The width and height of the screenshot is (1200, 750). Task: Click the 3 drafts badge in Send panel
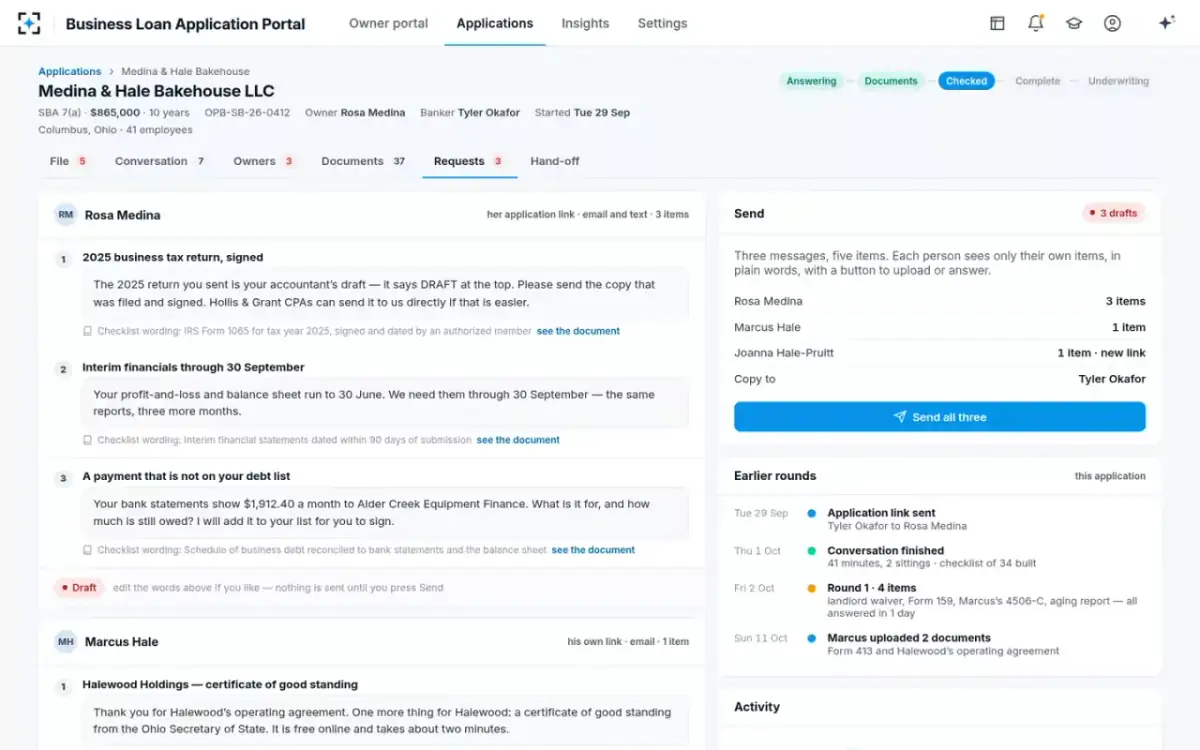pyautogui.click(x=1114, y=213)
